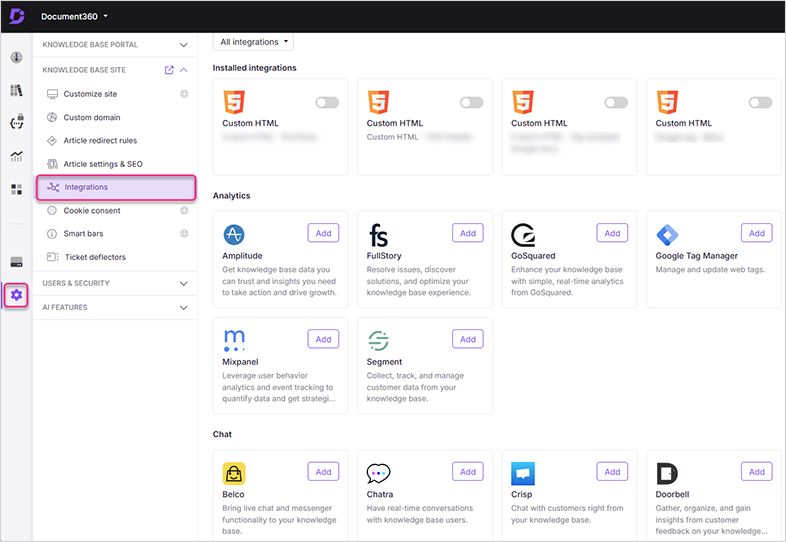Click the globe icon beside Cookie consent
Viewport: 786px width, 542px height.
[184, 211]
